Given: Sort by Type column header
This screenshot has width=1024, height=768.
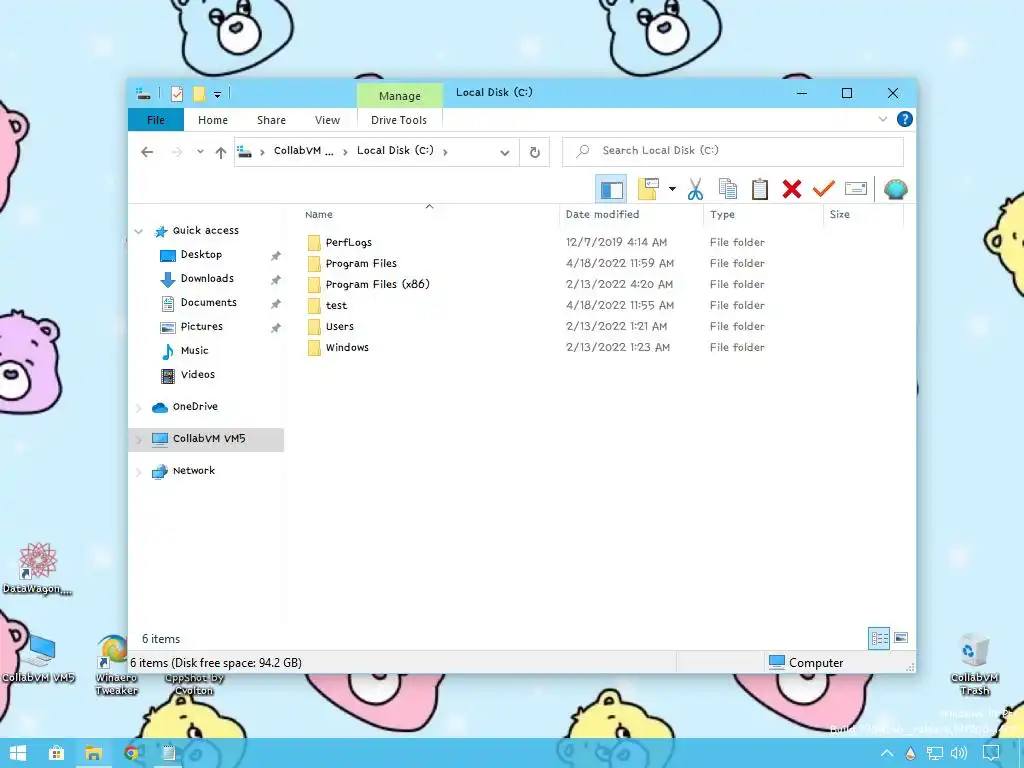Looking at the screenshot, I should click(722, 215).
